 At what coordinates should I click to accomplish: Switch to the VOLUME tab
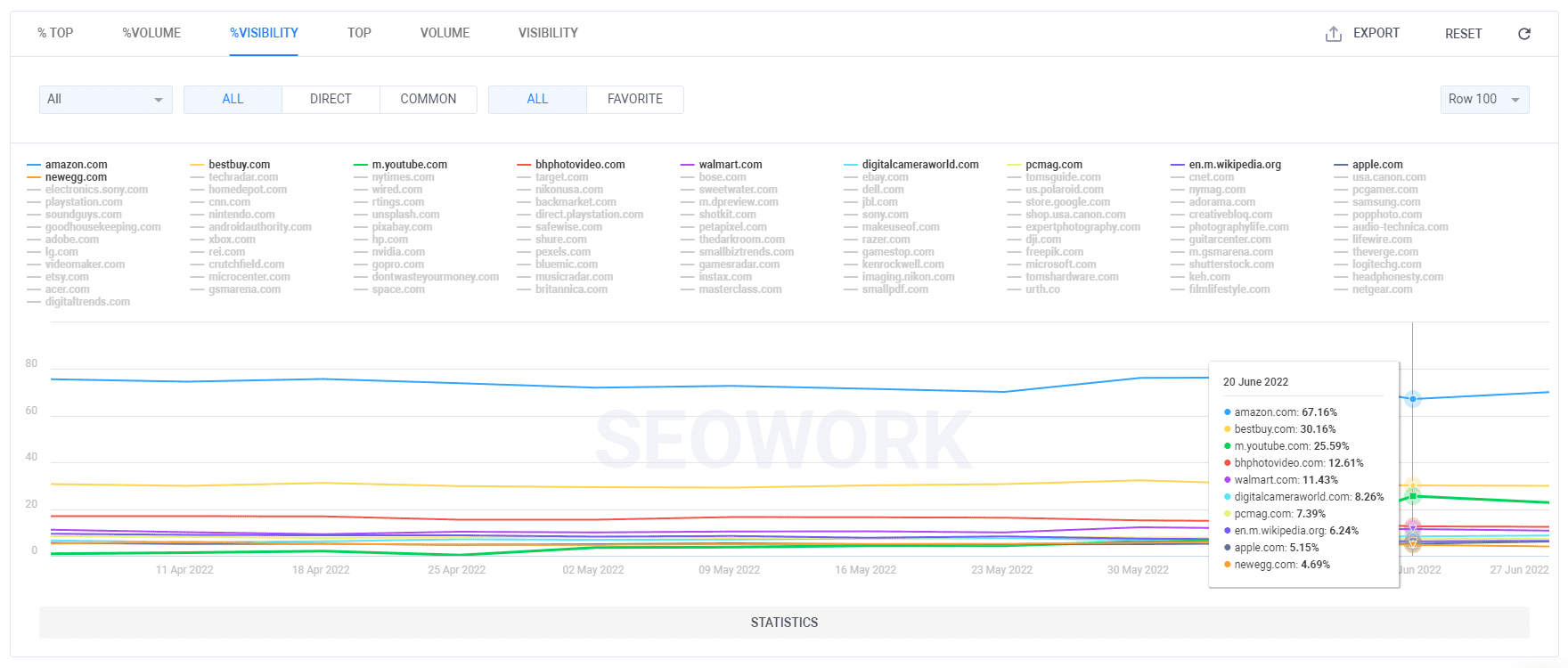click(445, 33)
